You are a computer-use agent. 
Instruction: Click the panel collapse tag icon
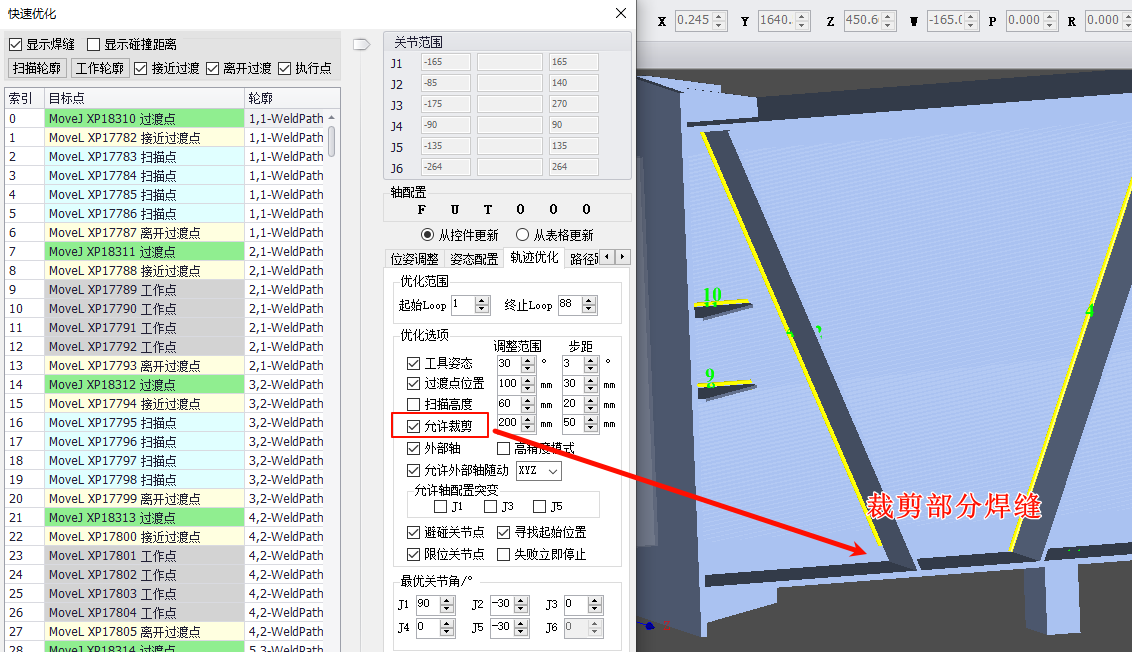click(x=362, y=43)
